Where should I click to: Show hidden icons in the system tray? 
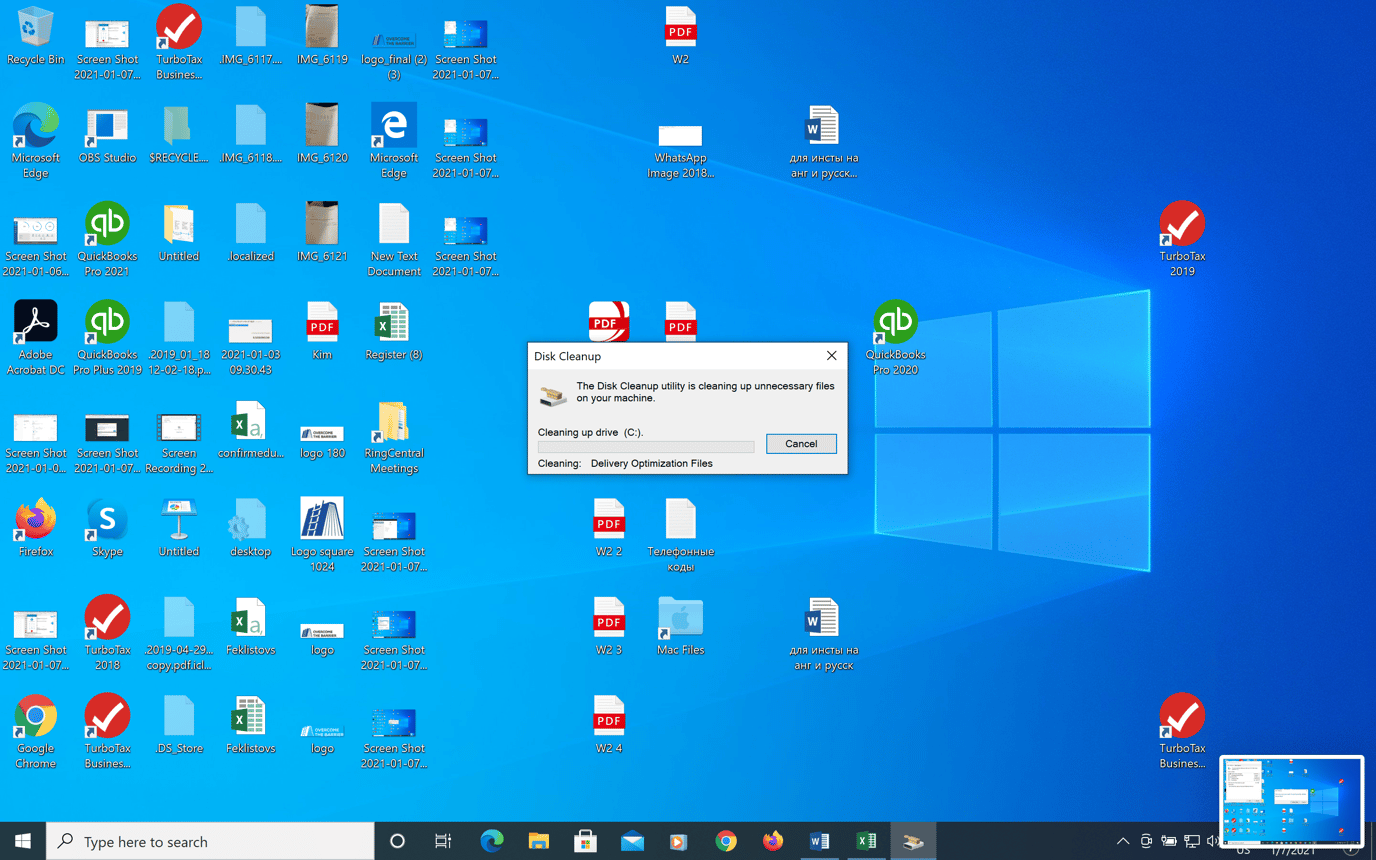pos(1123,841)
